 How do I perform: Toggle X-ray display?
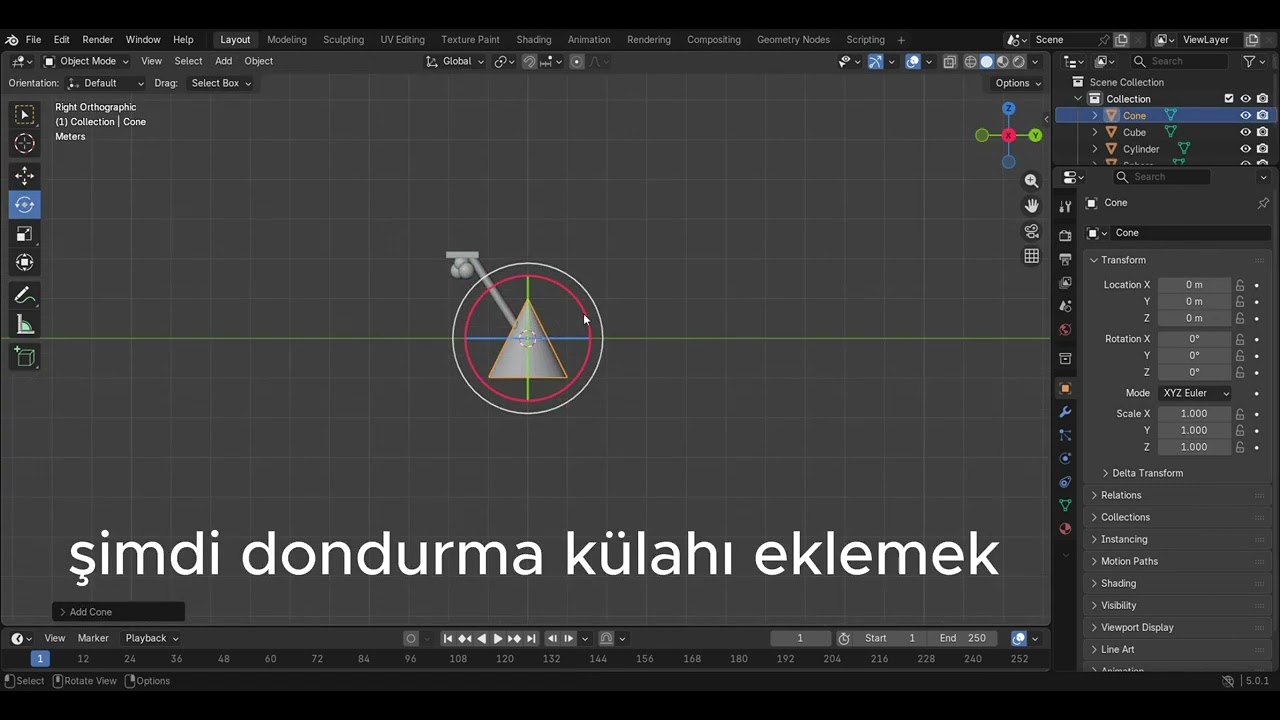(950, 62)
